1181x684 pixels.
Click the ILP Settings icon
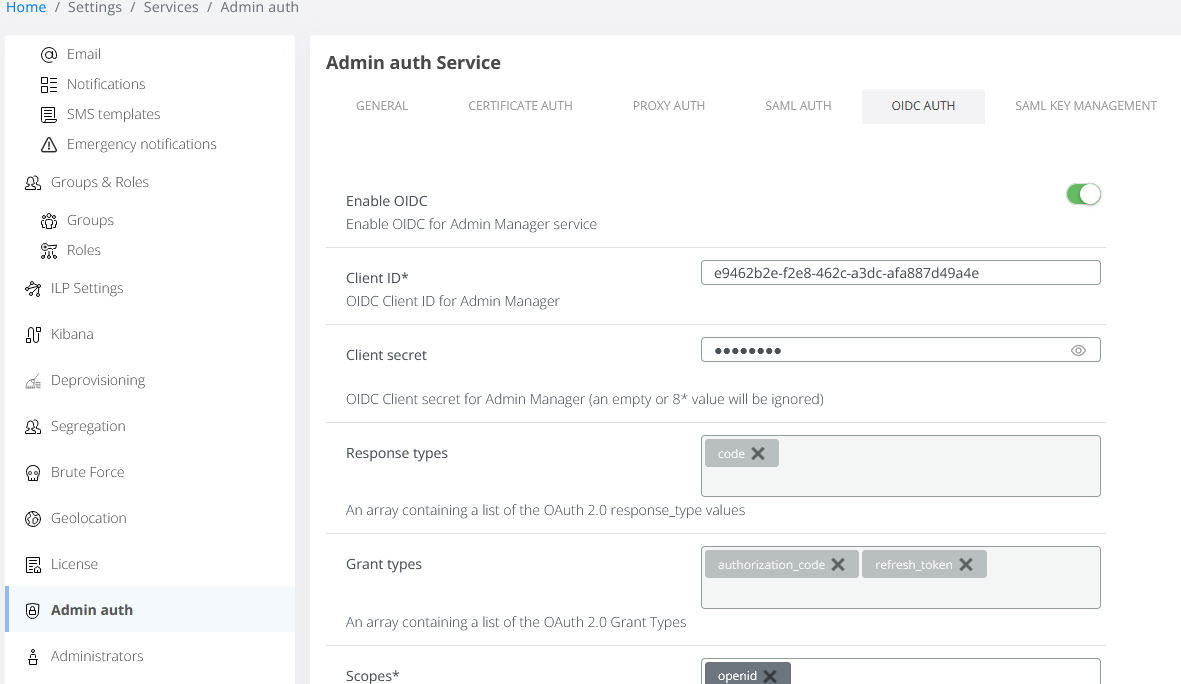tap(33, 289)
